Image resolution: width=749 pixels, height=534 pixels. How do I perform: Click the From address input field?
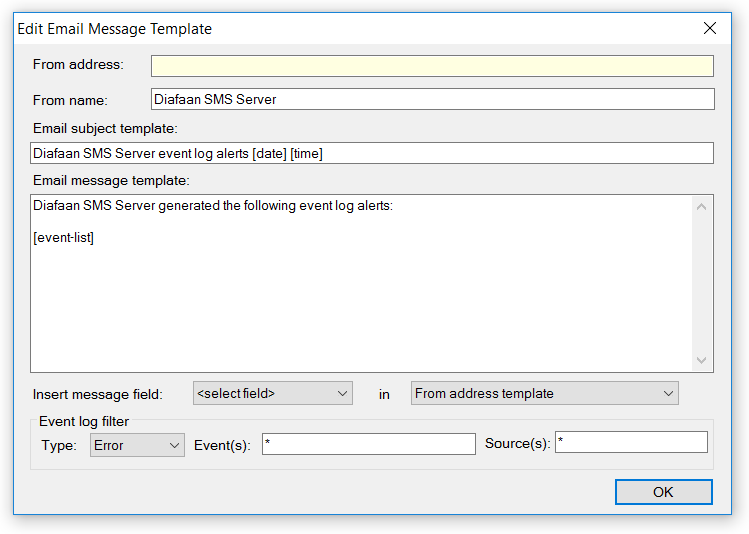click(x=432, y=66)
